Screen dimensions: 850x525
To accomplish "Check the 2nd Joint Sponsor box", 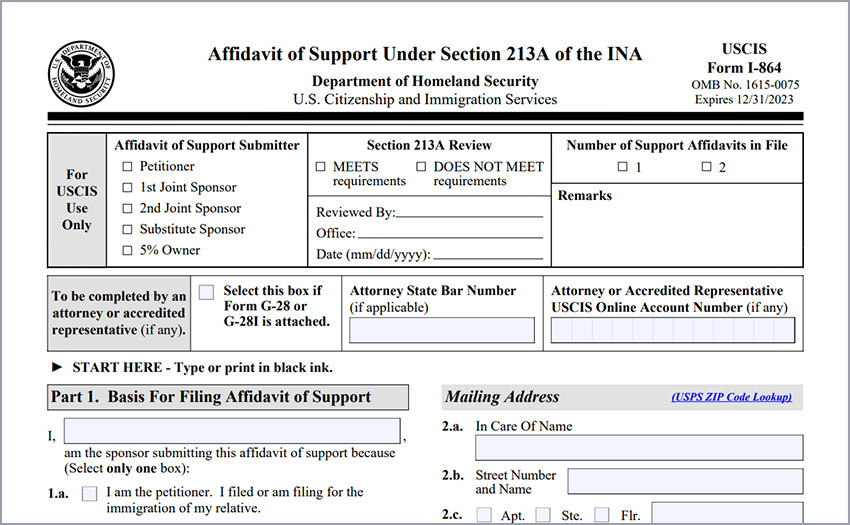I will 127,208.
